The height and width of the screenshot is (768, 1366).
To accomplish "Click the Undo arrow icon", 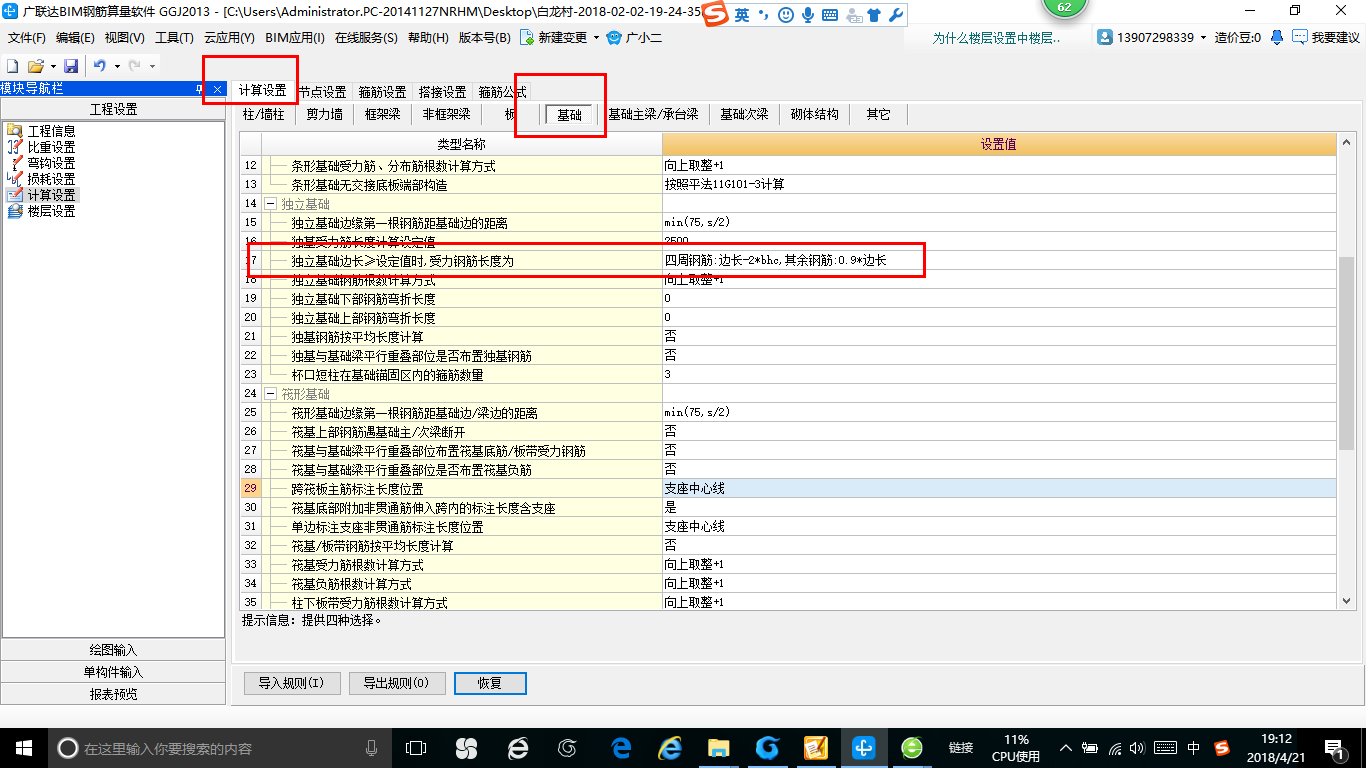I will coord(99,65).
